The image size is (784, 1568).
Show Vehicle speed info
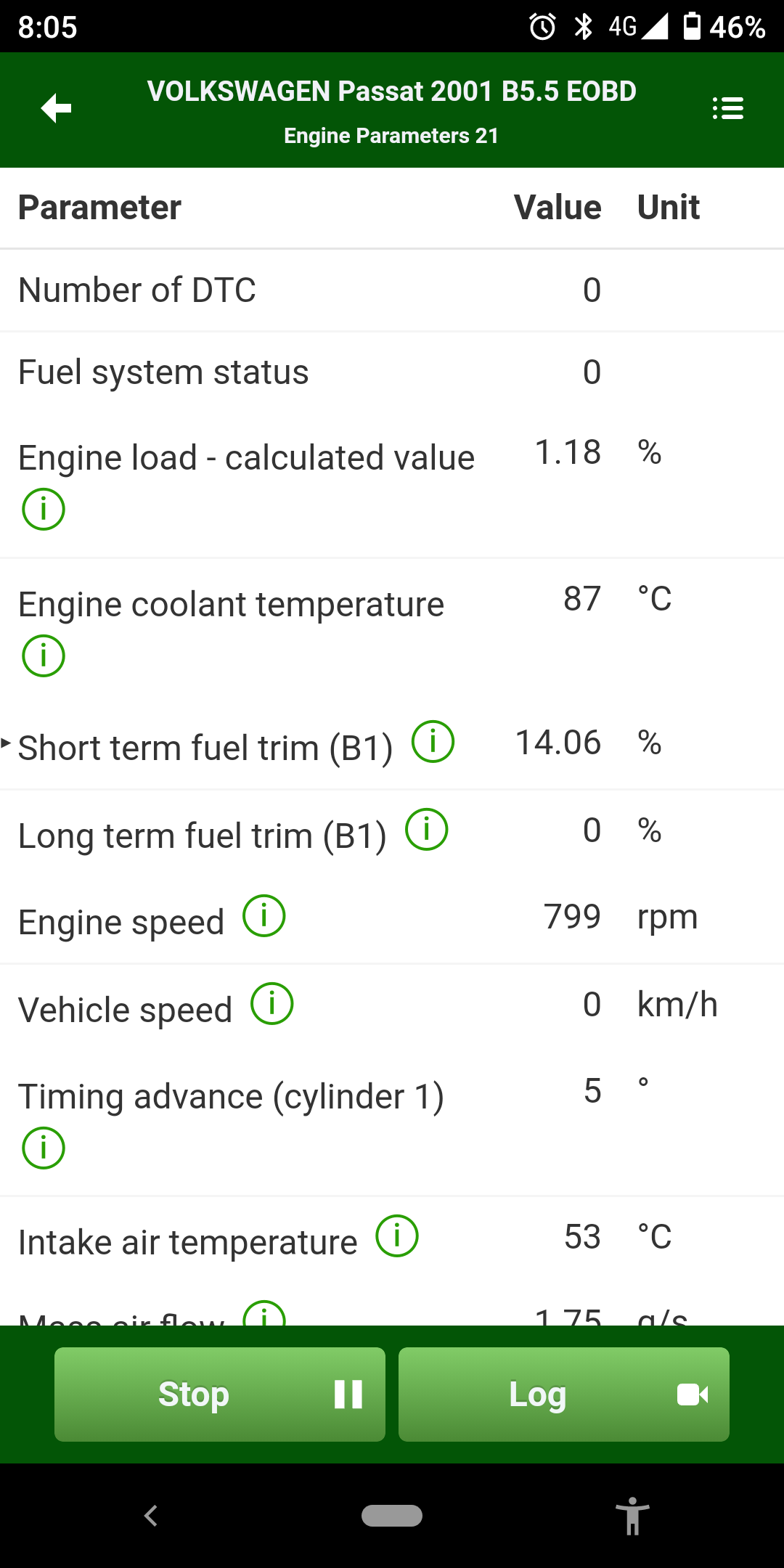coord(271,1004)
